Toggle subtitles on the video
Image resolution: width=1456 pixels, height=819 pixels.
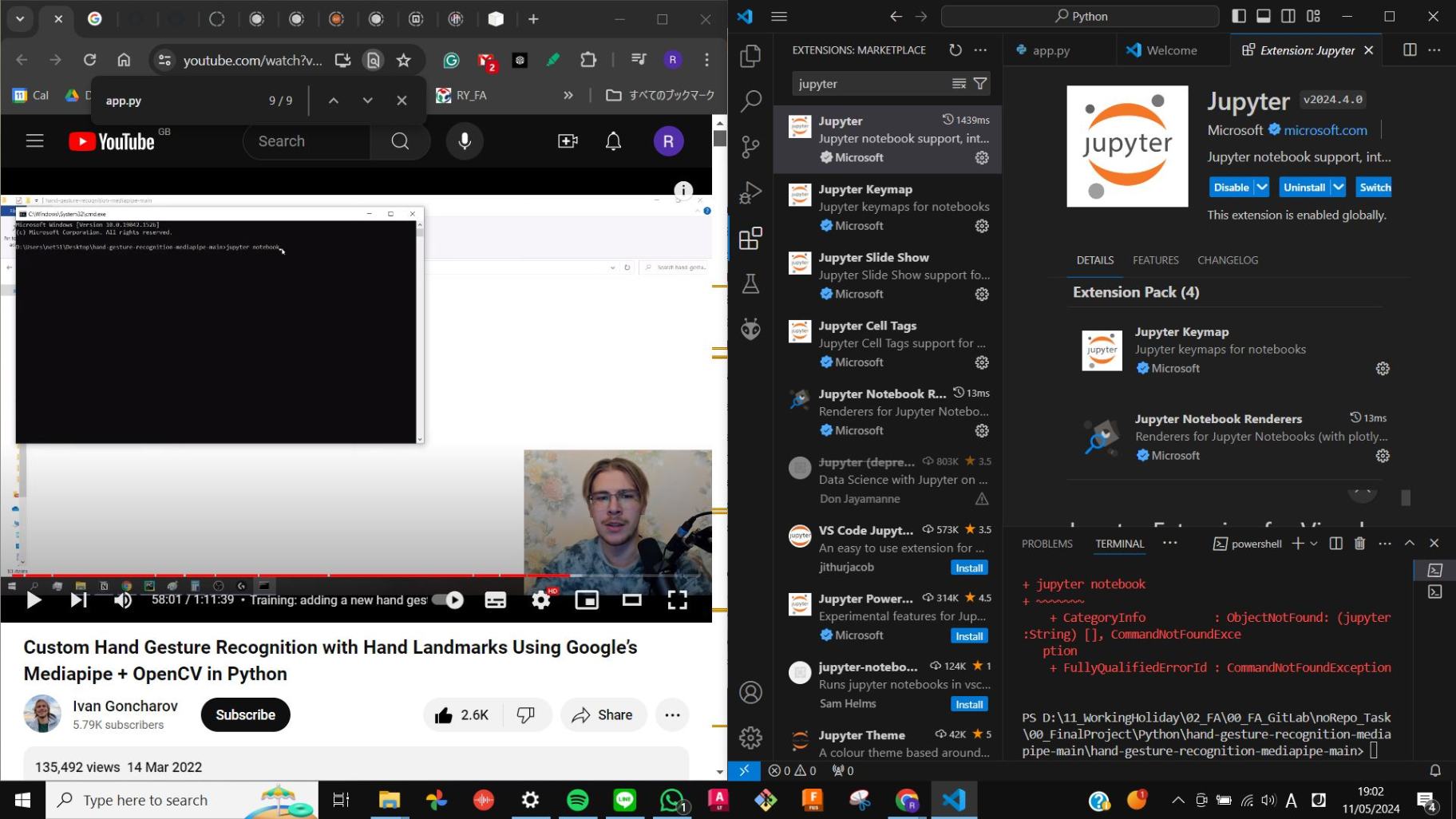(x=495, y=599)
